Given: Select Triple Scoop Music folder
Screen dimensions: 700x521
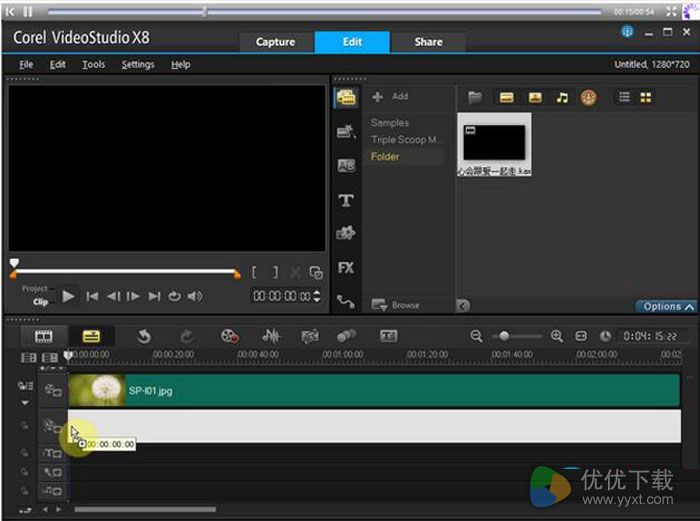Looking at the screenshot, I should (x=404, y=140).
